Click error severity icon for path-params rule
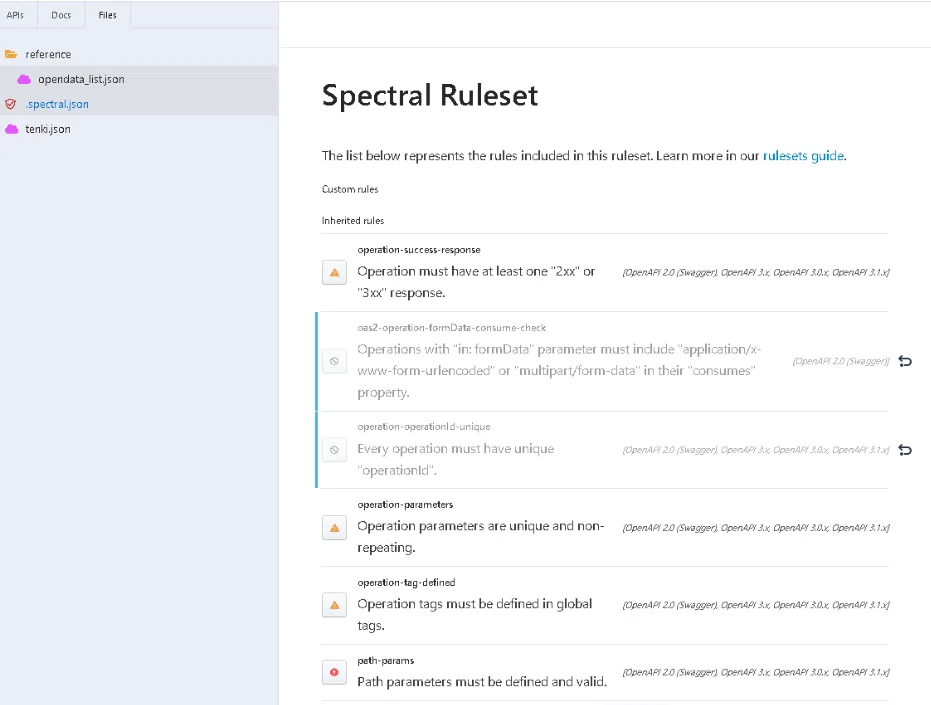The image size is (931, 705). pos(334,672)
